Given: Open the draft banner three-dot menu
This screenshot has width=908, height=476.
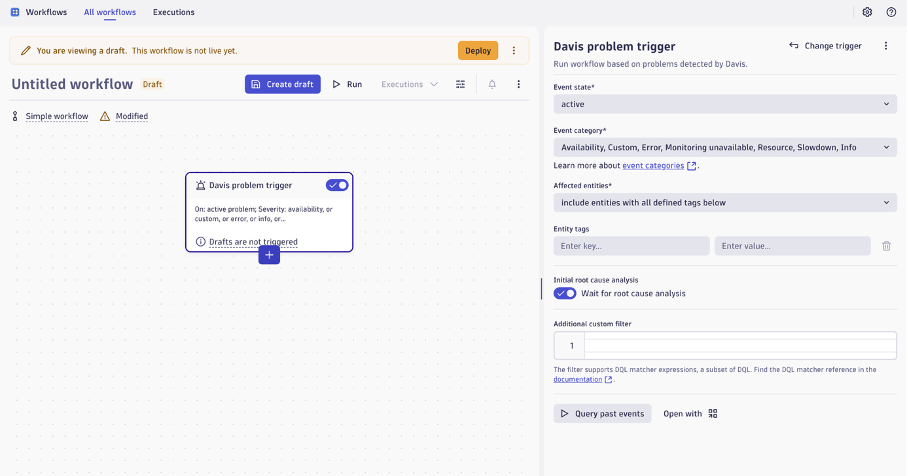Looking at the screenshot, I should pyautogui.click(x=514, y=51).
